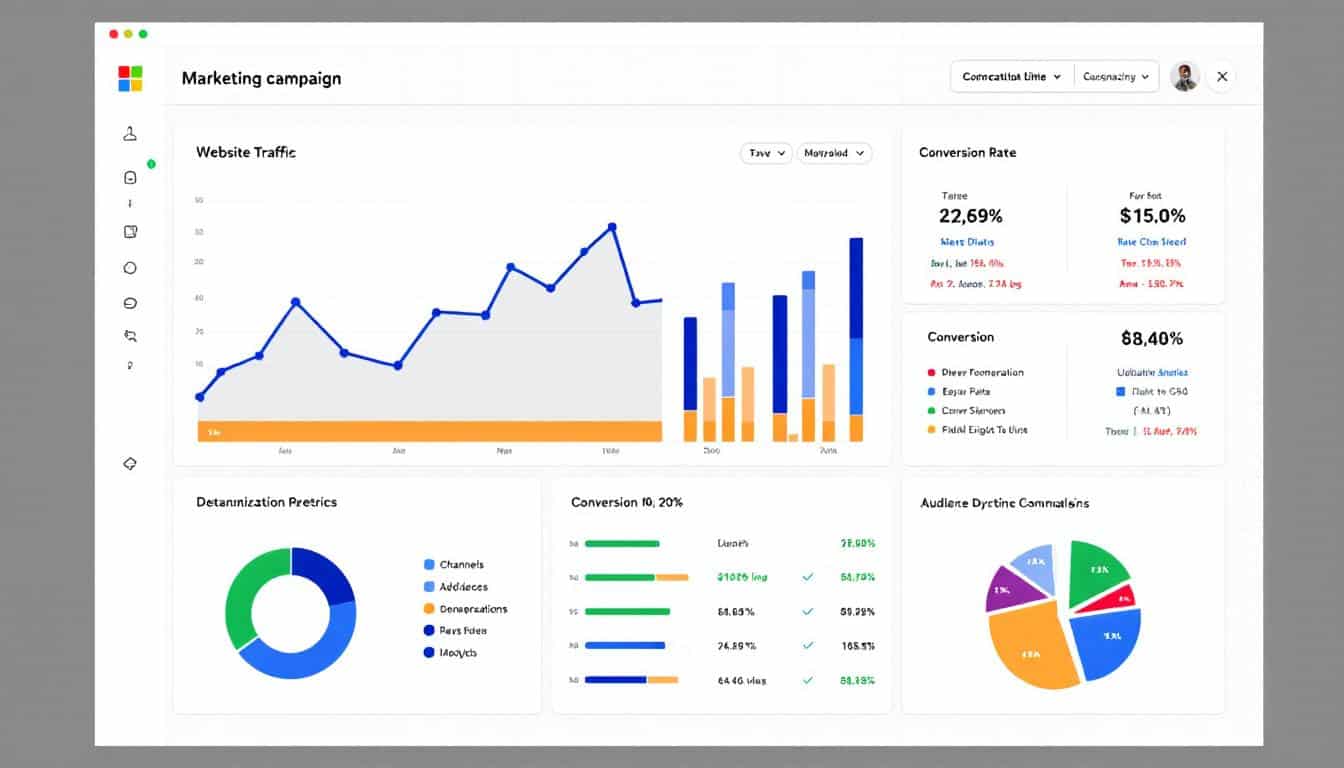Expand the first header dropdown left of Cusgnazíny

tap(1011, 77)
